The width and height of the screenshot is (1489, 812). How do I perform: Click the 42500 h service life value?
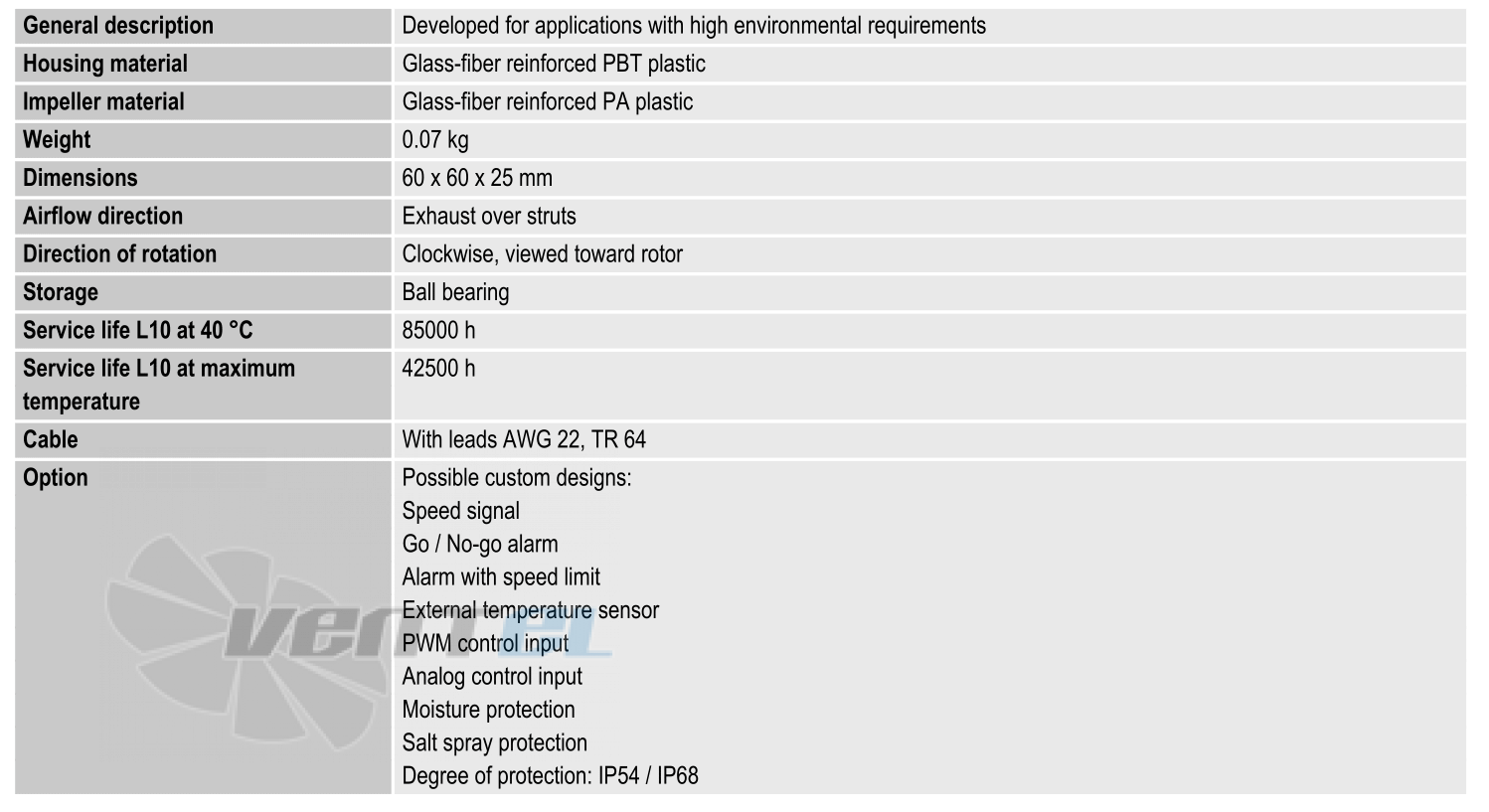click(x=438, y=369)
